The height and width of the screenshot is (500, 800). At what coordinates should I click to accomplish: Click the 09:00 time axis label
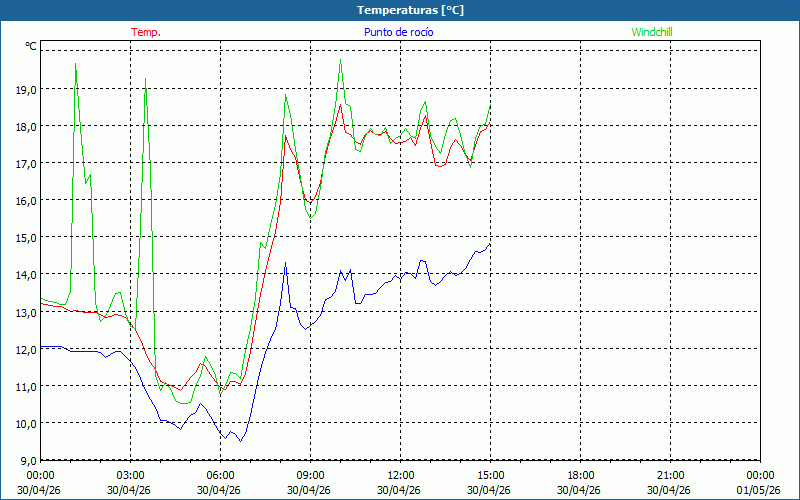(311, 475)
